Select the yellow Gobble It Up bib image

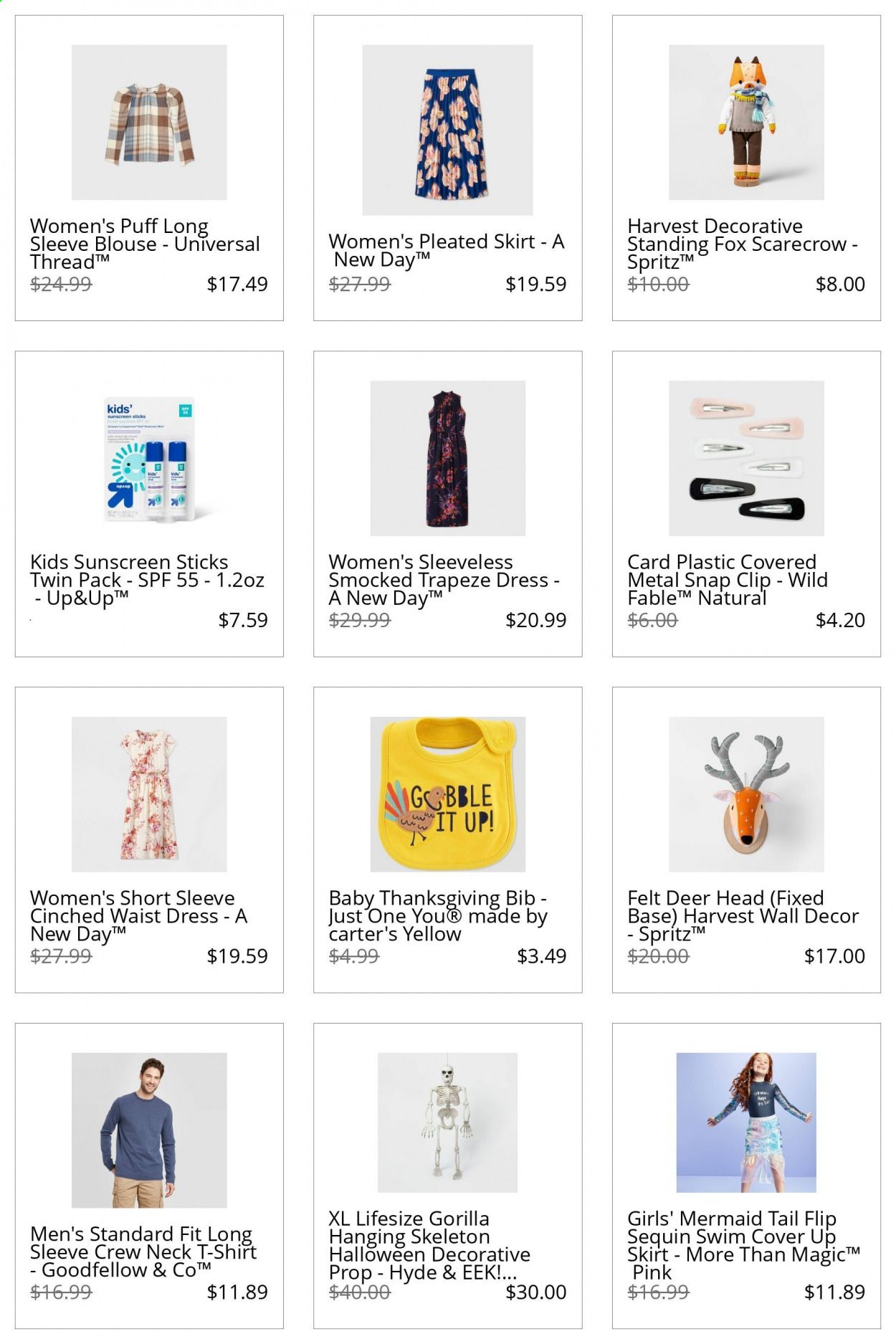click(447, 794)
